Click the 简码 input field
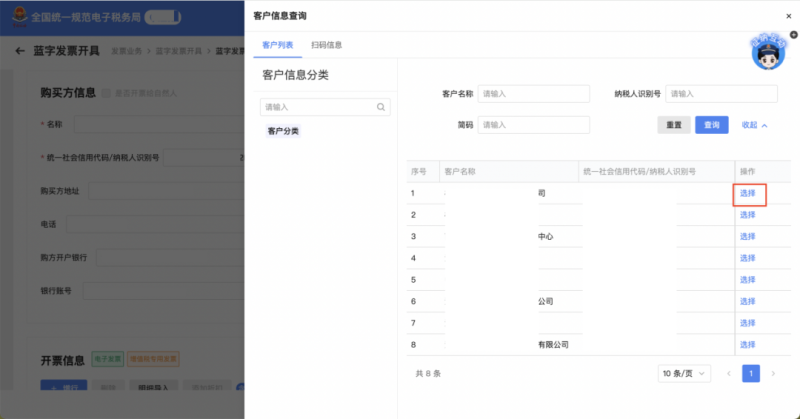The width and height of the screenshot is (800, 419). [534, 125]
